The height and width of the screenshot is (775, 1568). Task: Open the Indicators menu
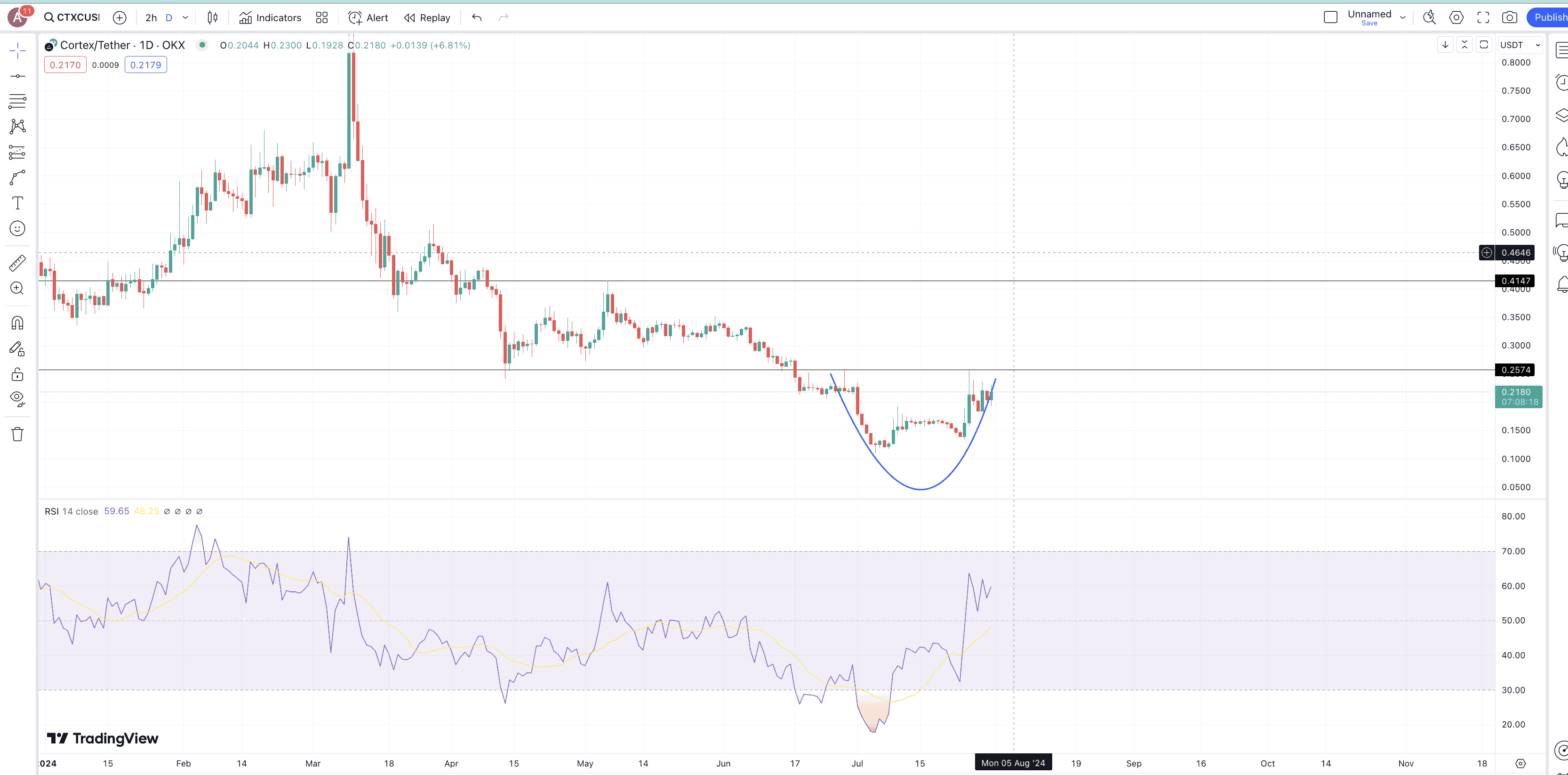pyautogui.click(x=270, y=17)
